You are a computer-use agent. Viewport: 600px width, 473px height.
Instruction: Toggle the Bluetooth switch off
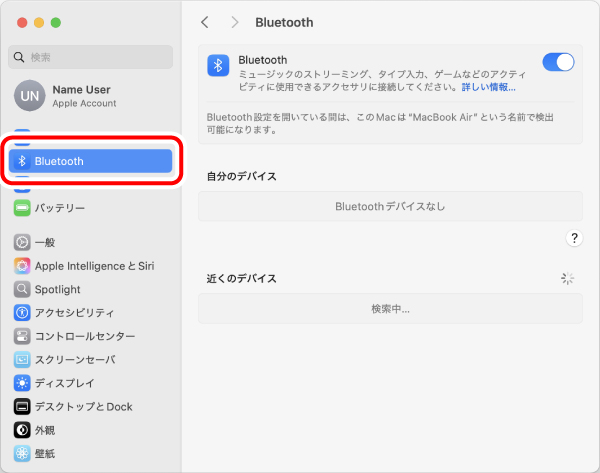[558, 62]
